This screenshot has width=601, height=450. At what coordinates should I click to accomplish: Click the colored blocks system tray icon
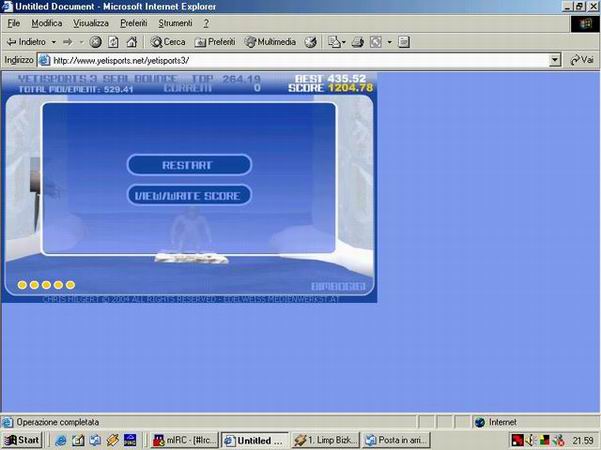click(x=544, y=440)
